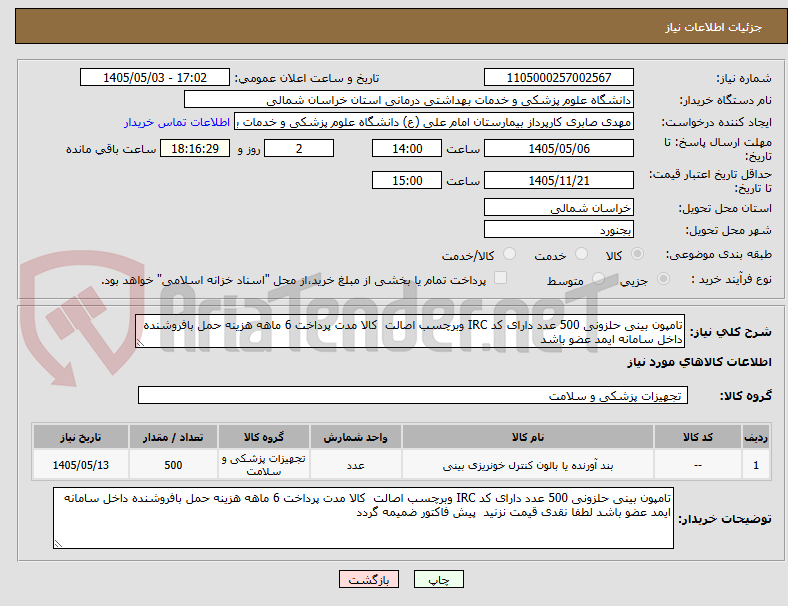The height and width of the screenshot is (606, 788).
Task: Click the نام دستگاه خریدار label
Action: [x=726, y=100]
